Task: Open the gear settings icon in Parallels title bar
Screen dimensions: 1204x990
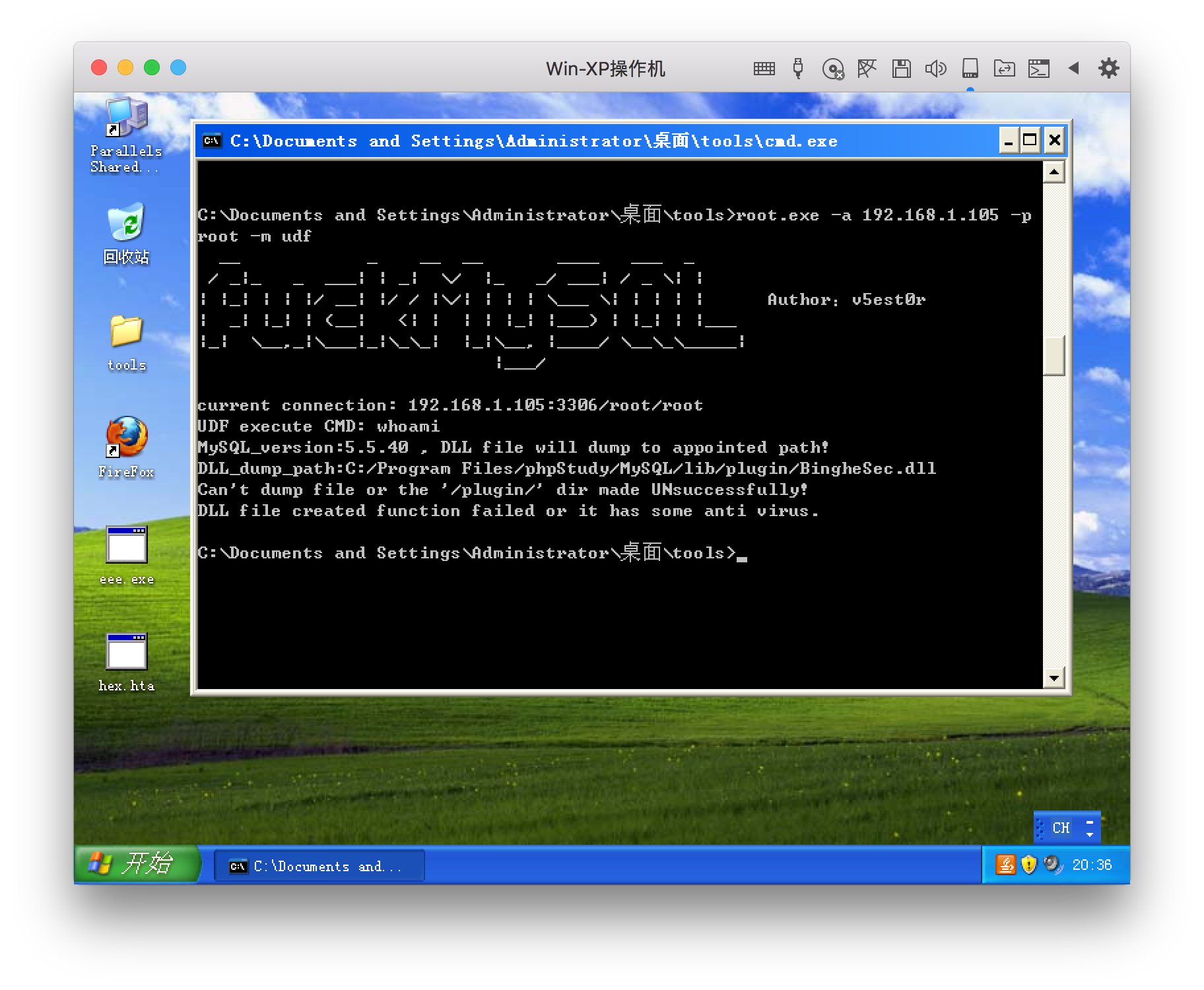Action: [x=1108, y=68]
